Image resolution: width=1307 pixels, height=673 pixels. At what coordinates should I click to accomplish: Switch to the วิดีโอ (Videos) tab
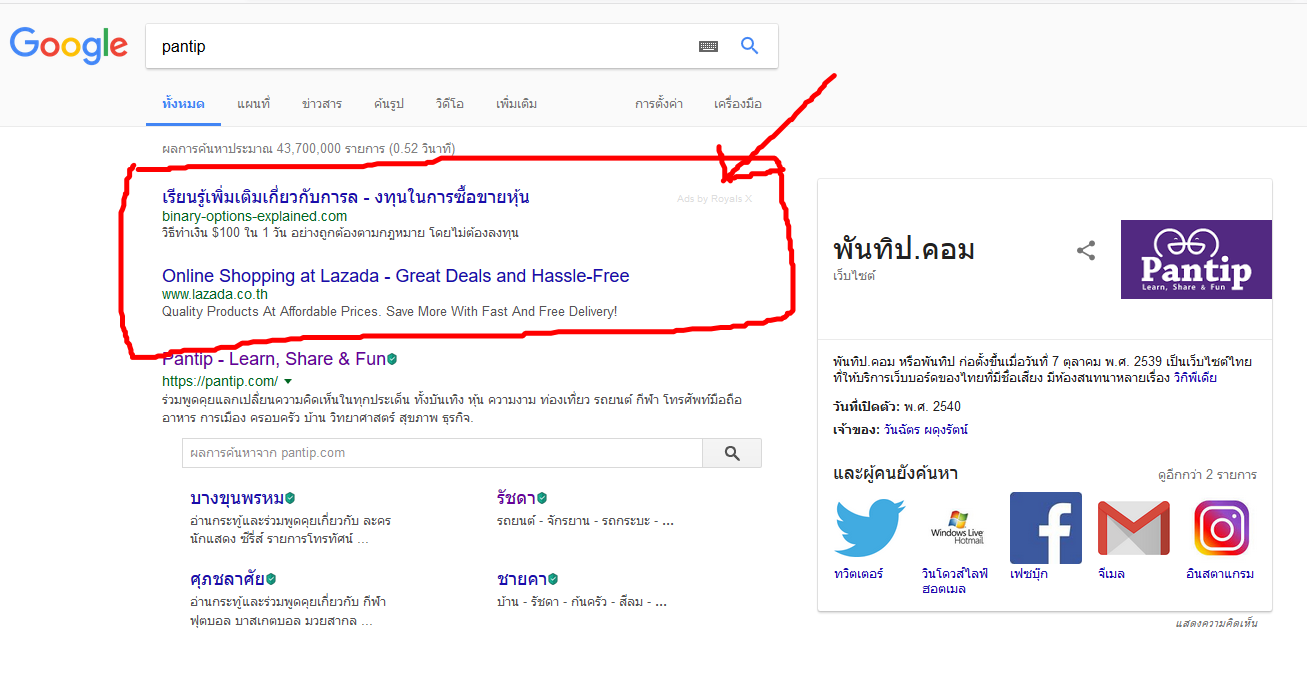[450, 104]
